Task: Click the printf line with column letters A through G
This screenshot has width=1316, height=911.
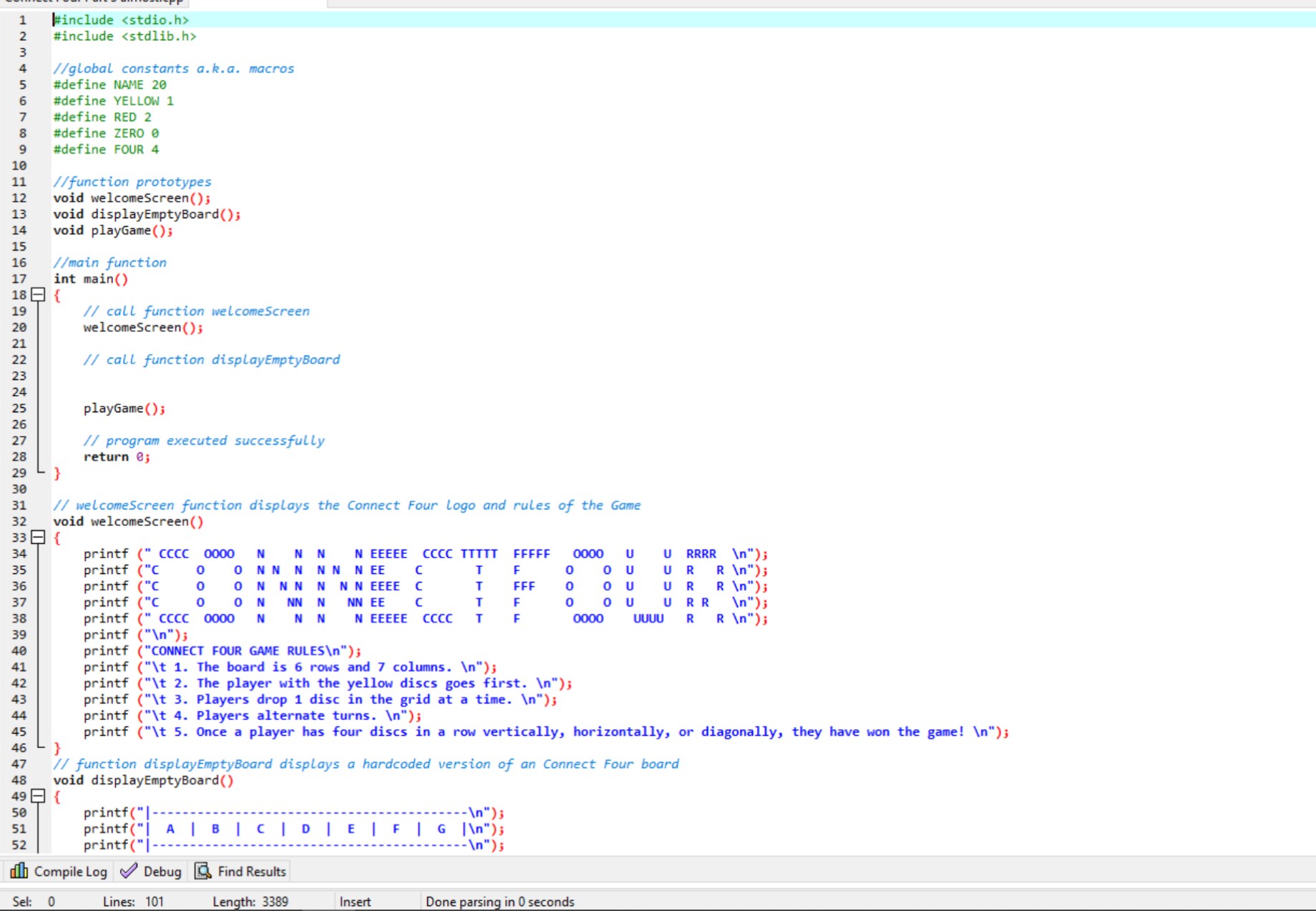Action: 294,829
